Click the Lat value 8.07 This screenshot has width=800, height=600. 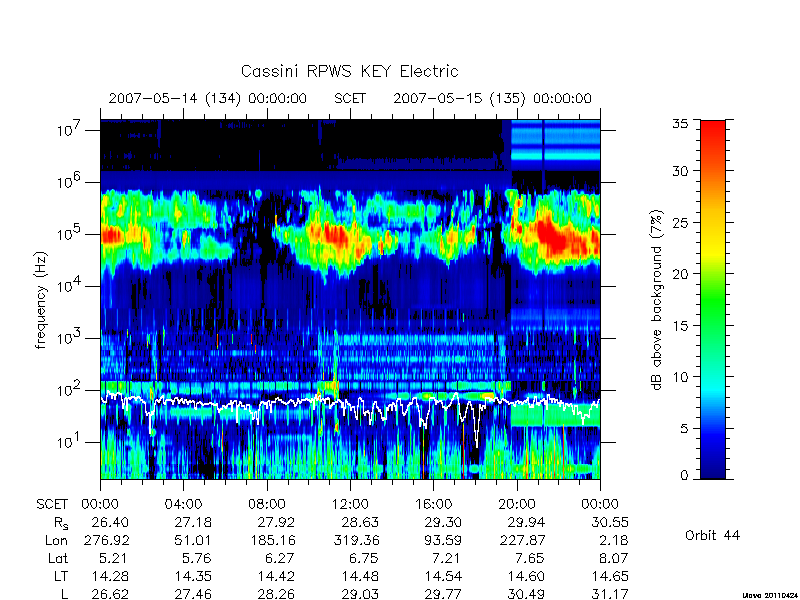[x=614, y=558]
